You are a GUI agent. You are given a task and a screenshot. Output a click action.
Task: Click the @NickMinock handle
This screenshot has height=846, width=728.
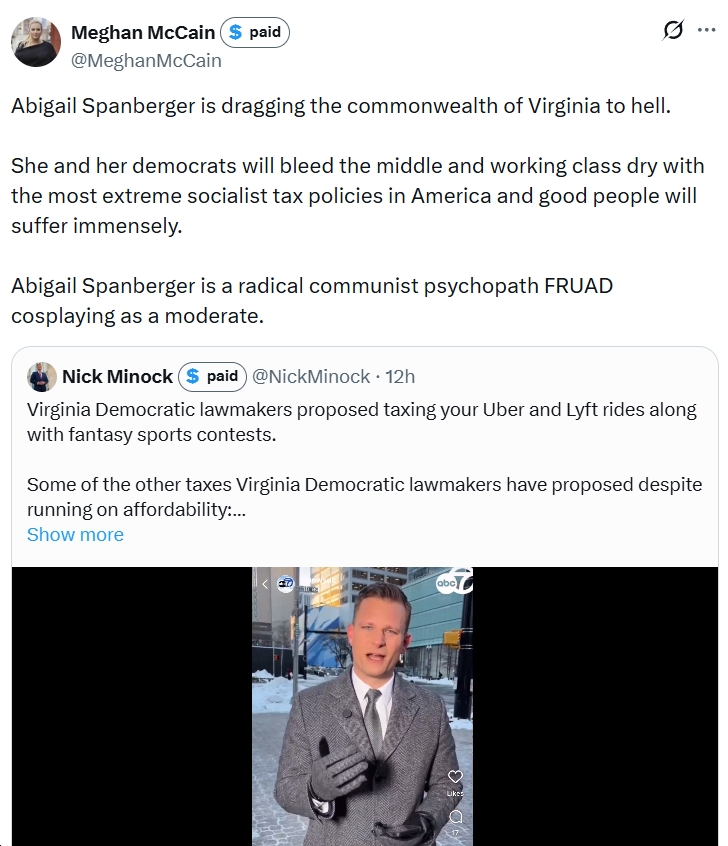pos(311,376)
